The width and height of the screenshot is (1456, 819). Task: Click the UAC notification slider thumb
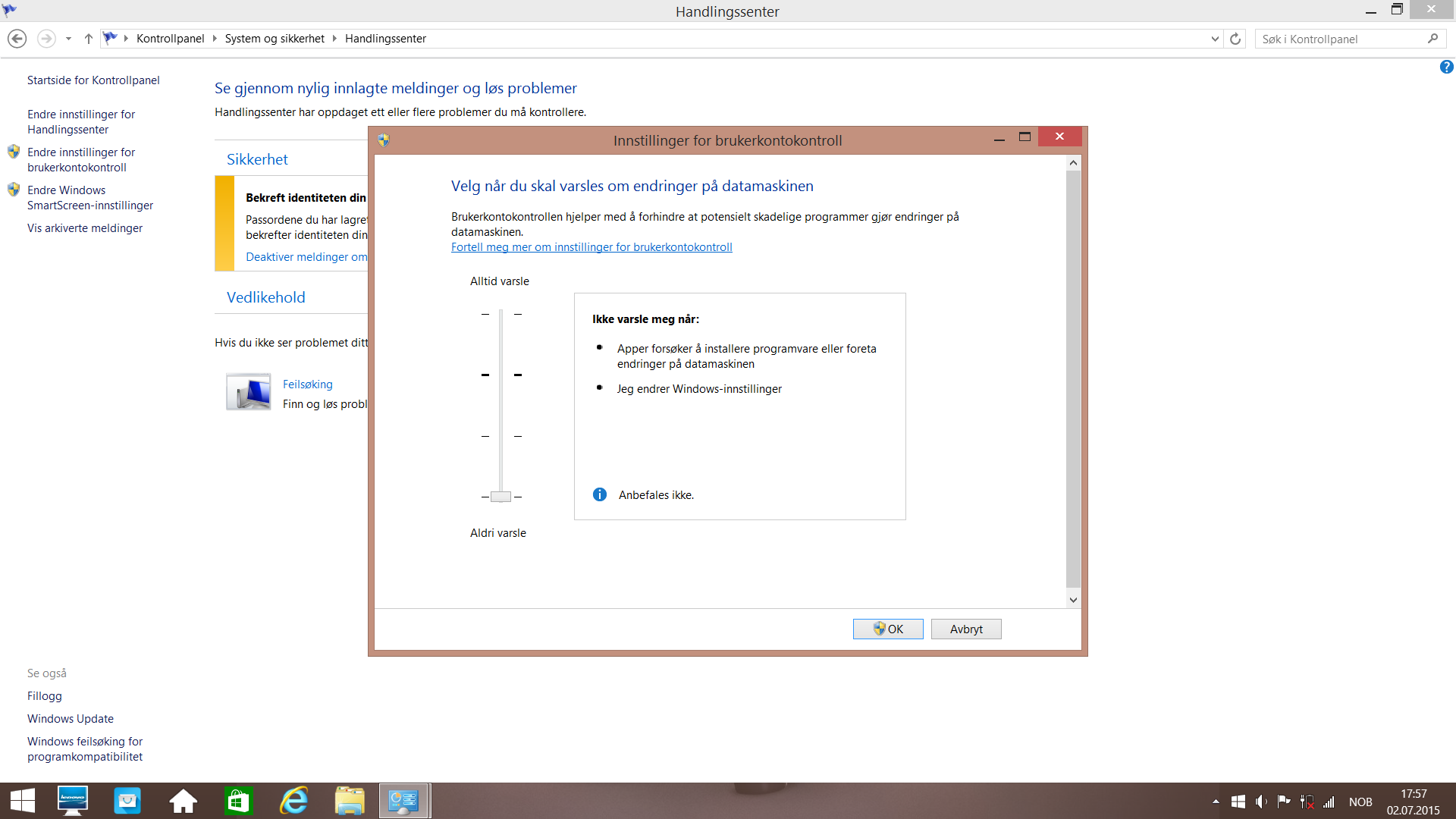(x=500, y=497)
